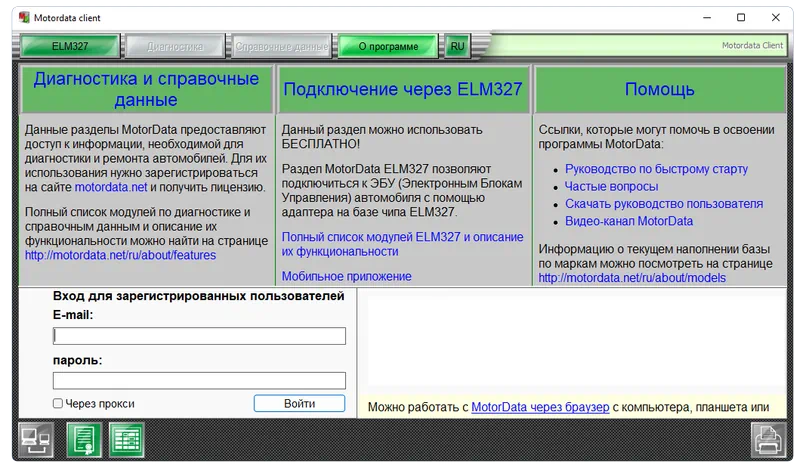Image resolution: width=800 pixels, height=471 pixels.
Task: Open the О программе tab
Action: click(388, 46)
